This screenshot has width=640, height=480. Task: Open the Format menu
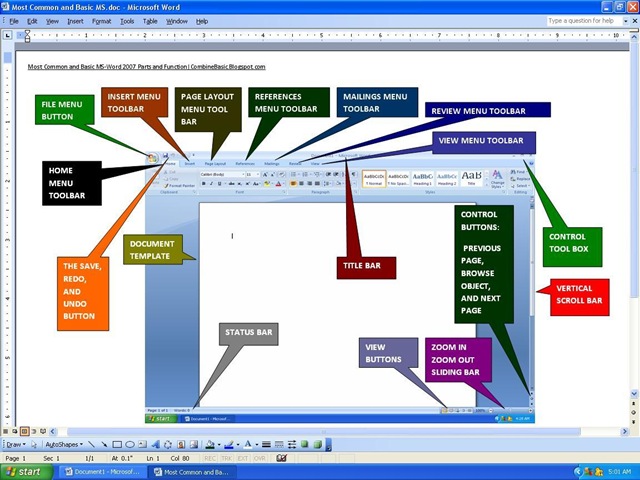[x=101, y=21]
